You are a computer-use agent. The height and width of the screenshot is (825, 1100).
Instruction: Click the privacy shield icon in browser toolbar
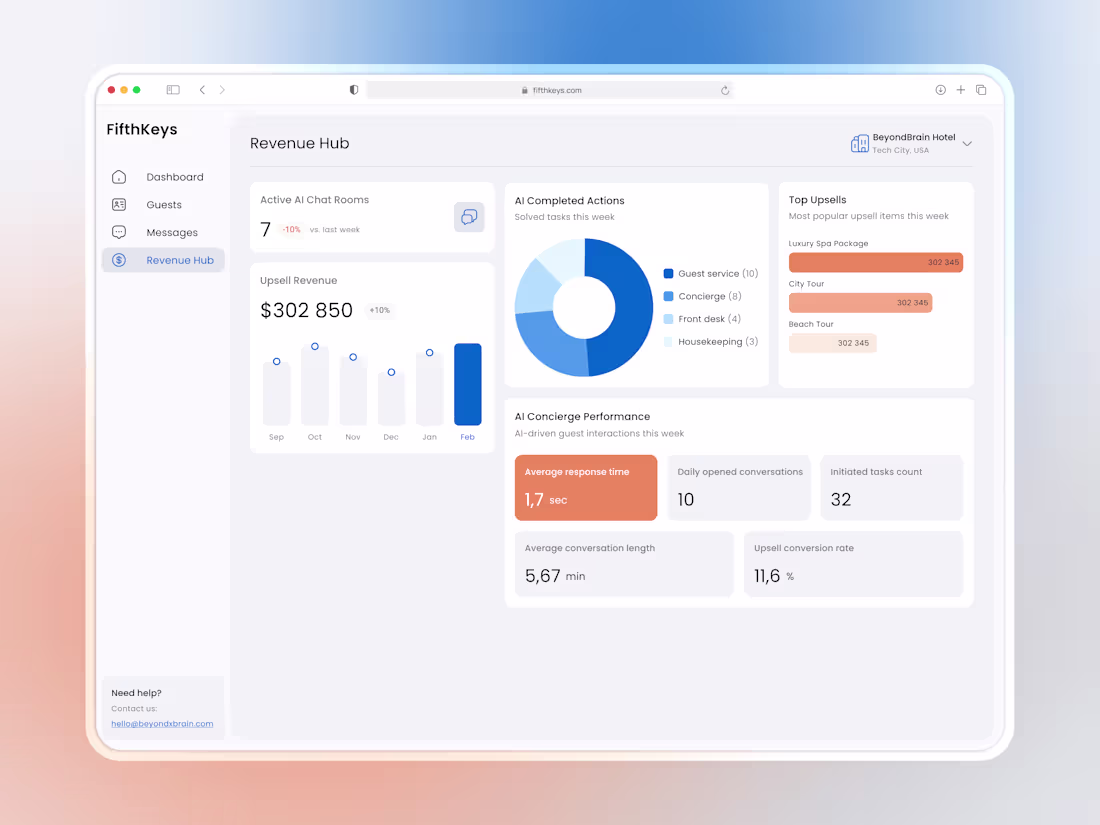[353, 89]
